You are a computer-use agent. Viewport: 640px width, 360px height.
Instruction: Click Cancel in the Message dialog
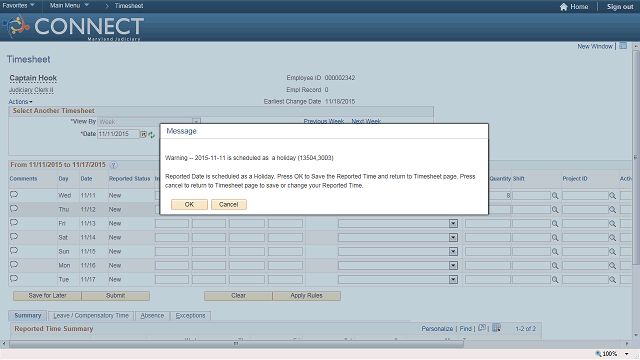click(x=229, y=204)
